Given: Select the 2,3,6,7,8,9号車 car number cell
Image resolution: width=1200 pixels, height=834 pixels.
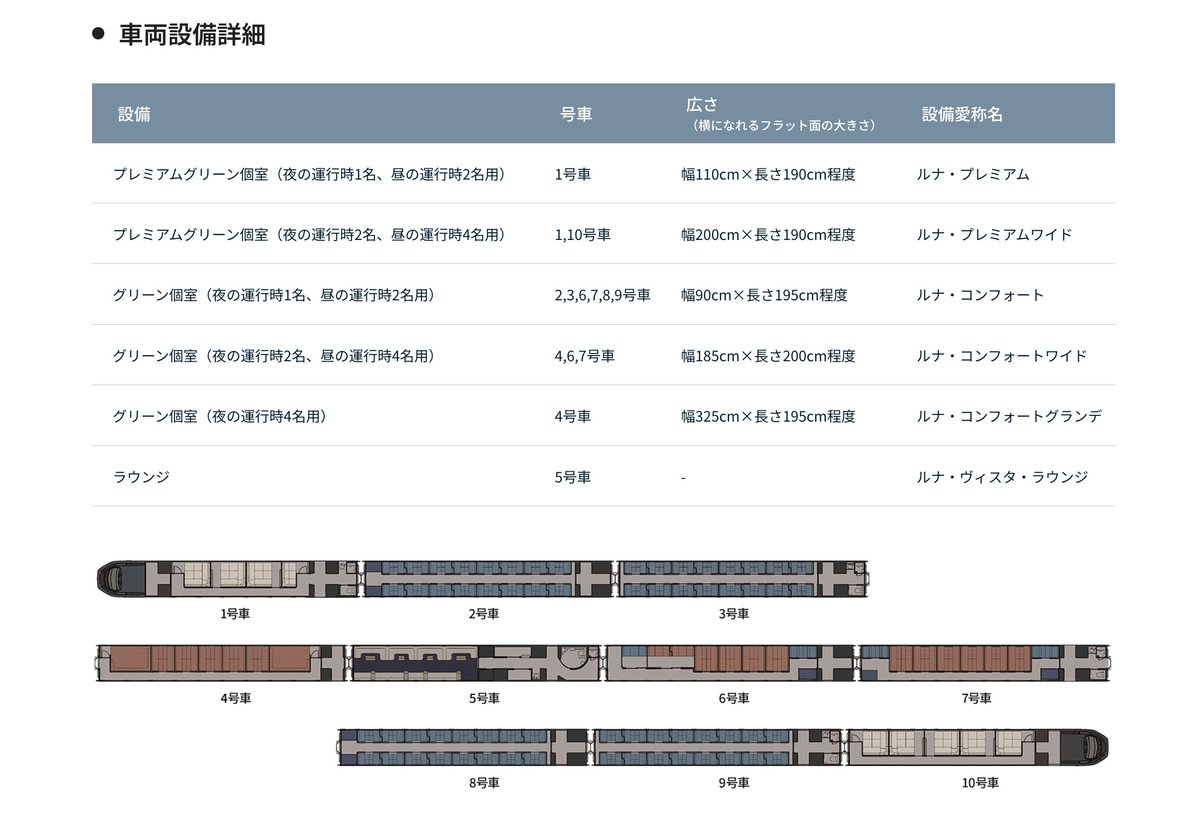Looking at the screenshot, I should click(x=603, y=295).
